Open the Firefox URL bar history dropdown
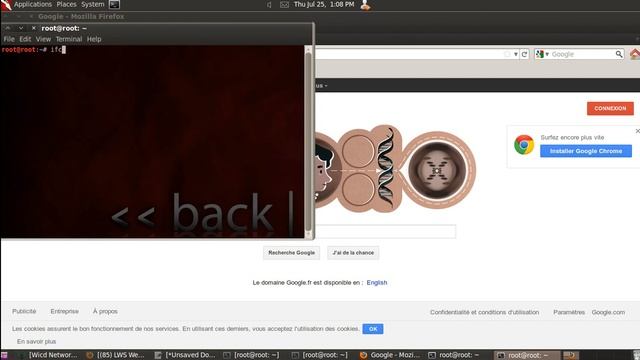Image resolution: width=640 pixels, height=360 pixels. click(516, 54)
